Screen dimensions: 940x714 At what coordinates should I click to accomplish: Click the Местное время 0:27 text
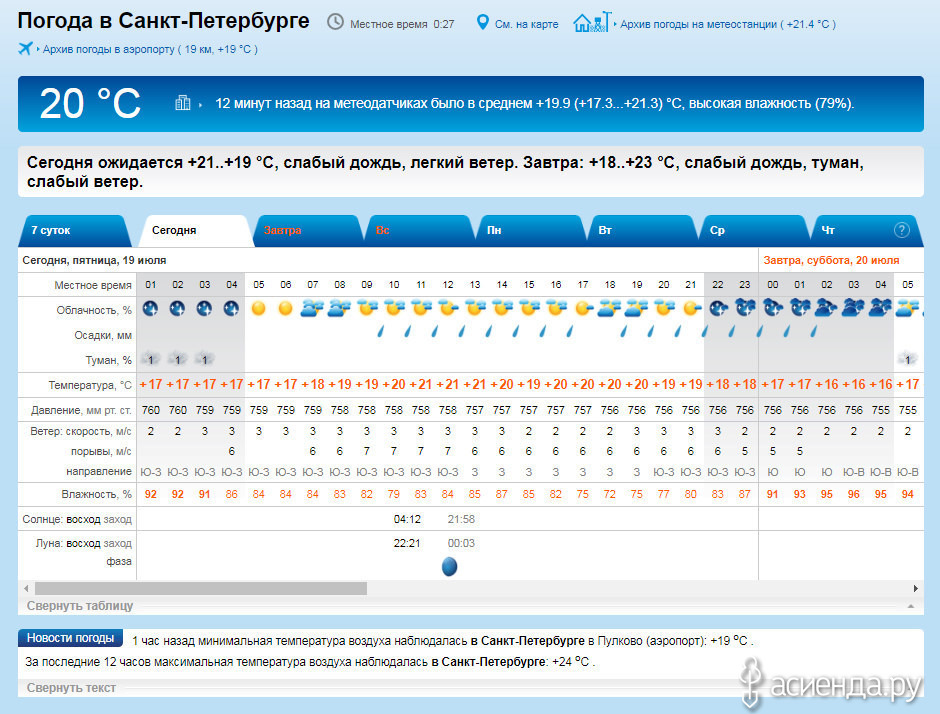pos(402,24)
